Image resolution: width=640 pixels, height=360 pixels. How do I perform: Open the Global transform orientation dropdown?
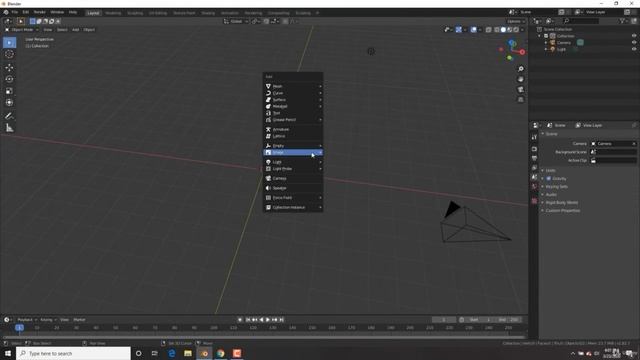point(236,21)
